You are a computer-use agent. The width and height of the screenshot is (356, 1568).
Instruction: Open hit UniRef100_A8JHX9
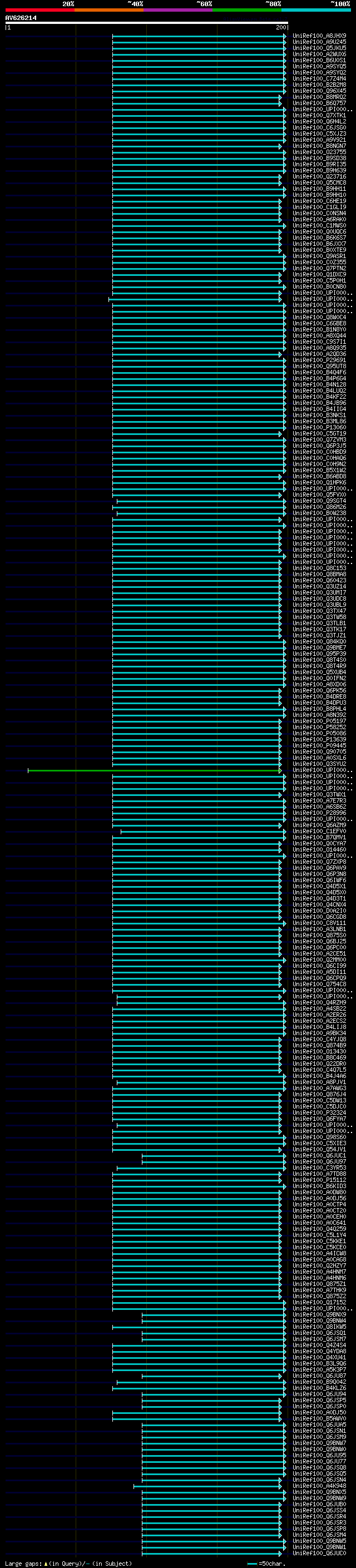click(319, 36)
